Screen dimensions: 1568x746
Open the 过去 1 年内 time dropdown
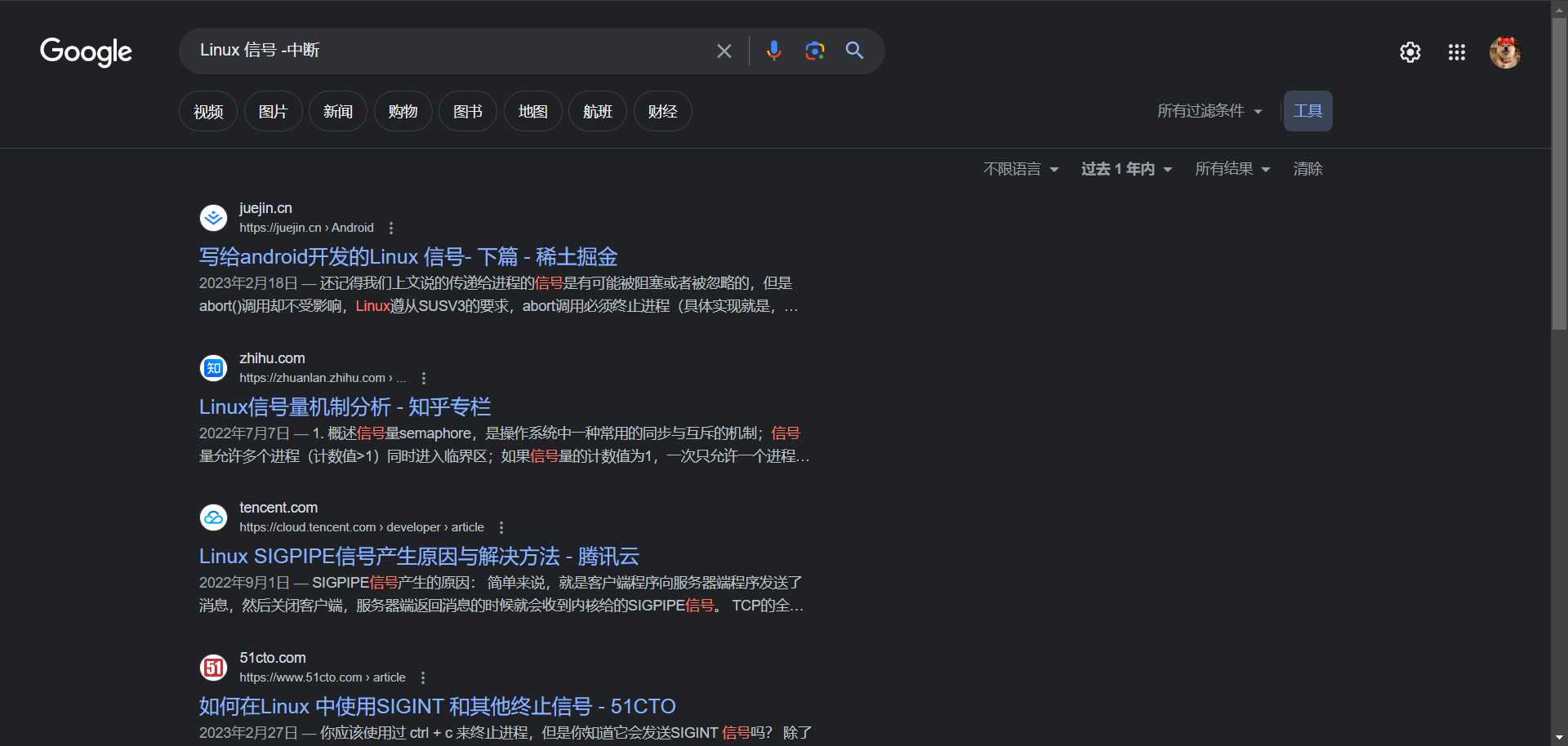tap(1127, 169)
